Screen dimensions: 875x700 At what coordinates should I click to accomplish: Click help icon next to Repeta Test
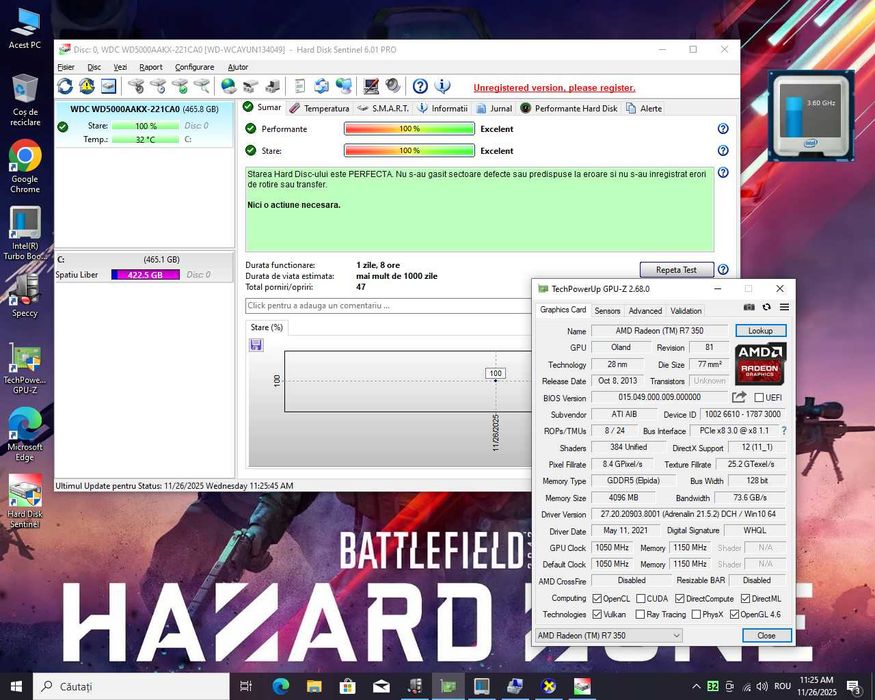click(x=723, y=270)
